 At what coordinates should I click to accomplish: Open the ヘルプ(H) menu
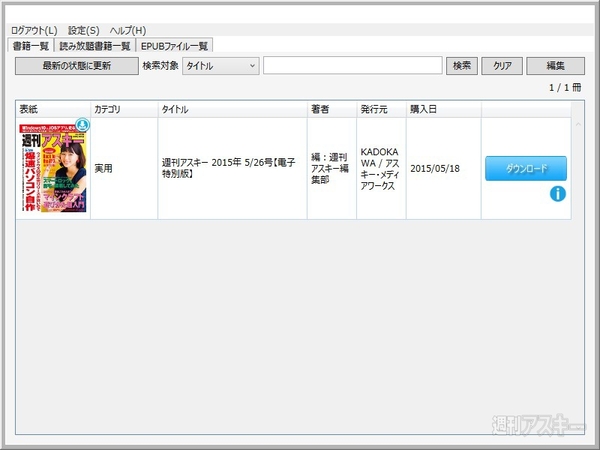click(x=128, y=30)
